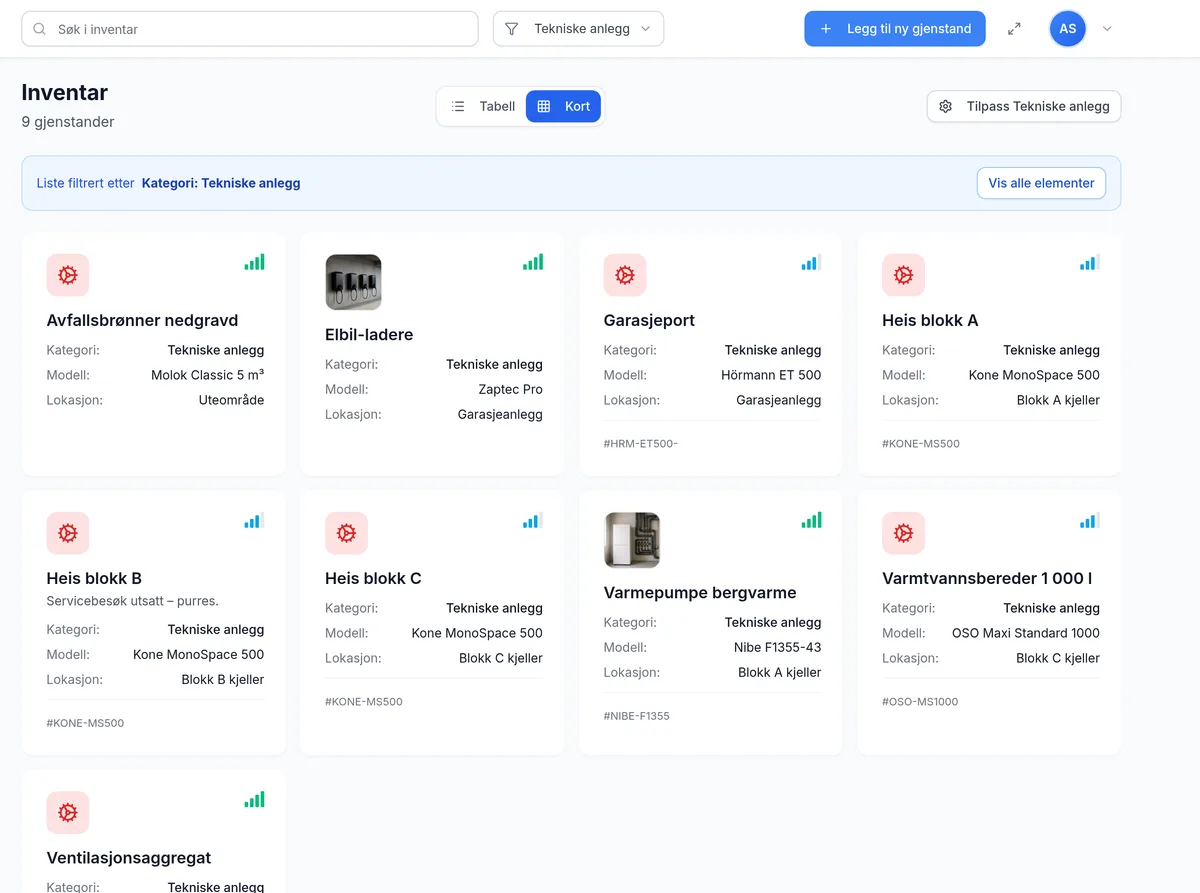Click 'Kategori: Tekniske anlegg' filter text
1200x893 pixels.
pyautogui.click(x=221, y=183)
